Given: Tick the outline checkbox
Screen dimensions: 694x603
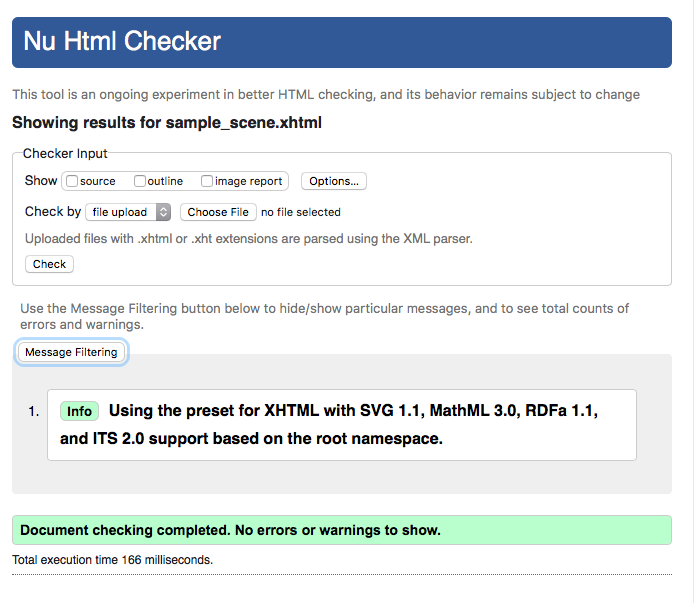Looking at the screenshot, I should tap(140, 181).
